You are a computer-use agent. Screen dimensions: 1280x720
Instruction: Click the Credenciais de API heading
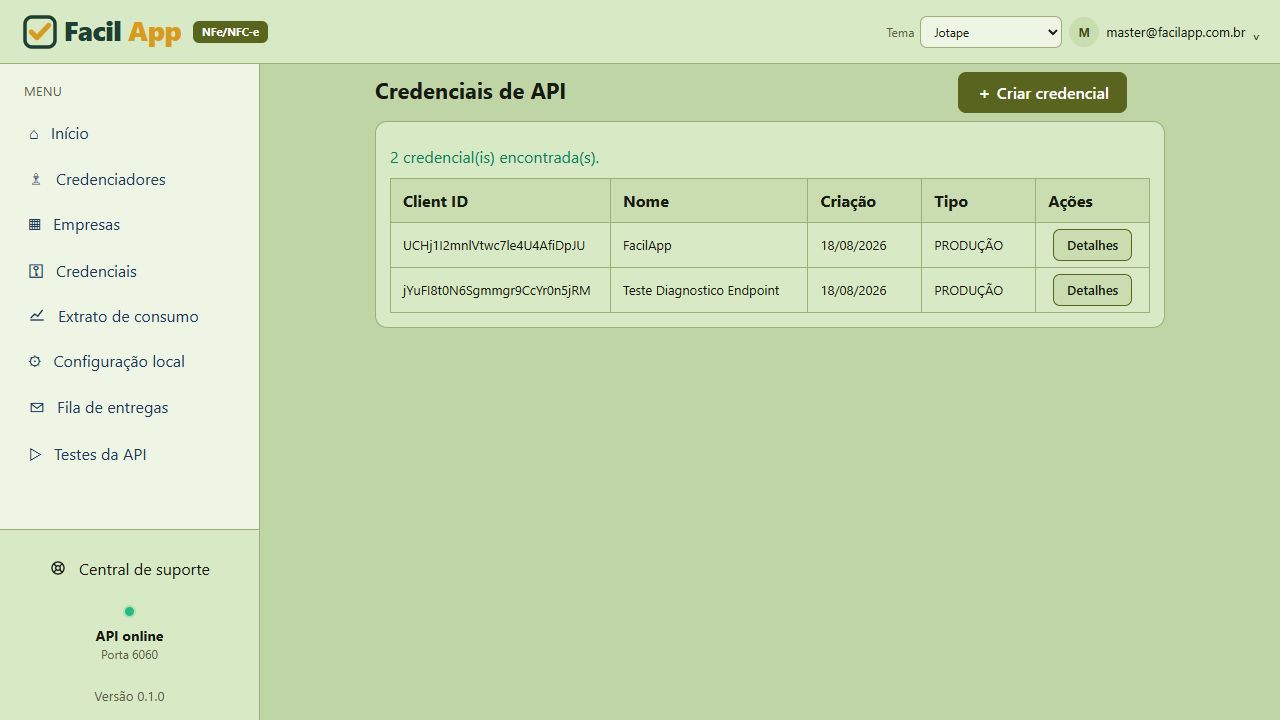[470, 91]
